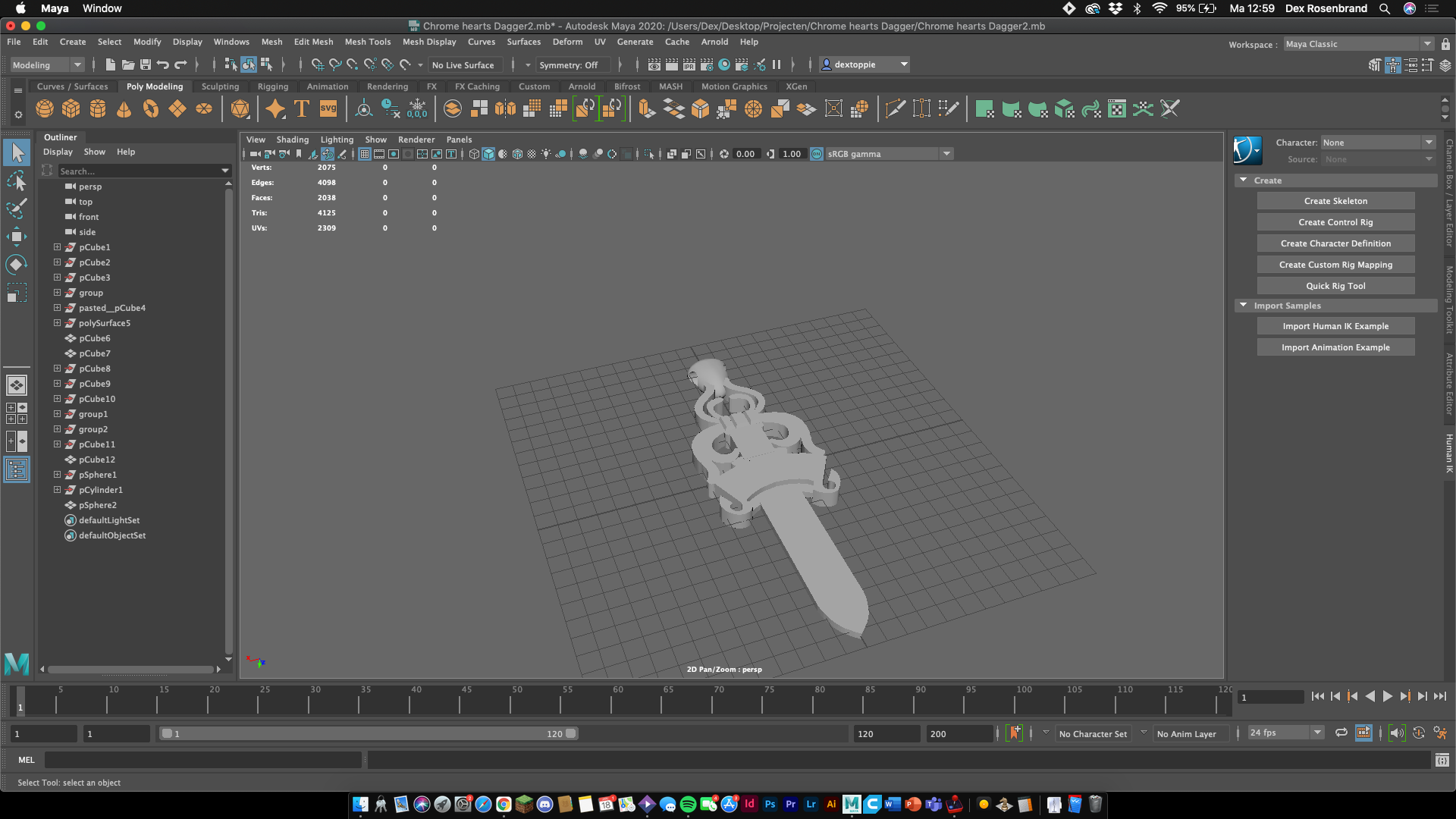
Task: Activate the Rotate tool in toolbox
Action: click(17, 265)
